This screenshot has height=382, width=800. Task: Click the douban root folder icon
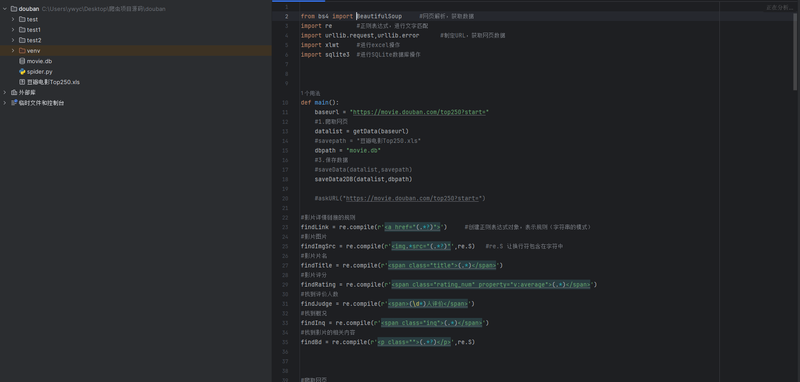click(x=13, y=9)
